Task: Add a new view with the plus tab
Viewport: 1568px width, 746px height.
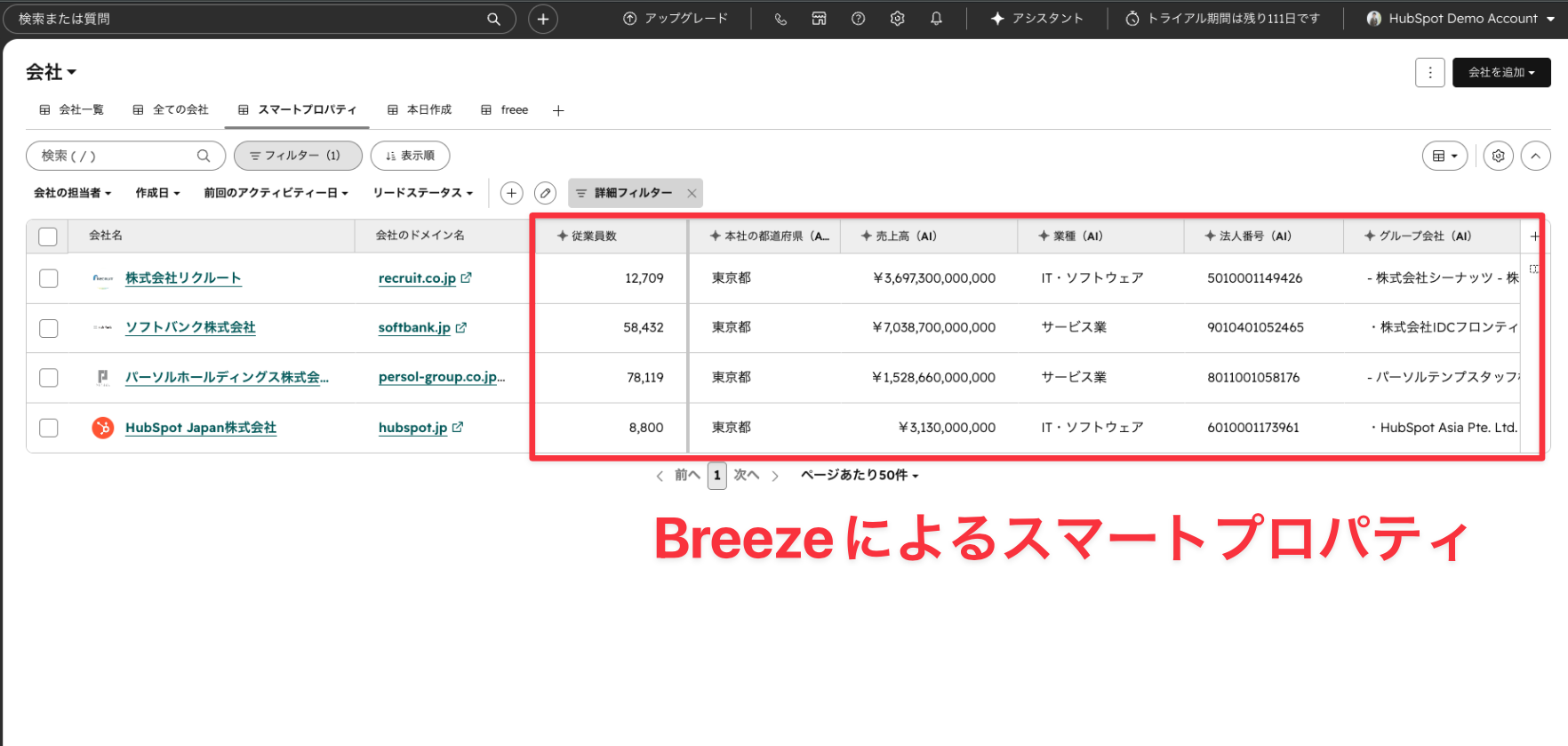Action: point(558,111)
